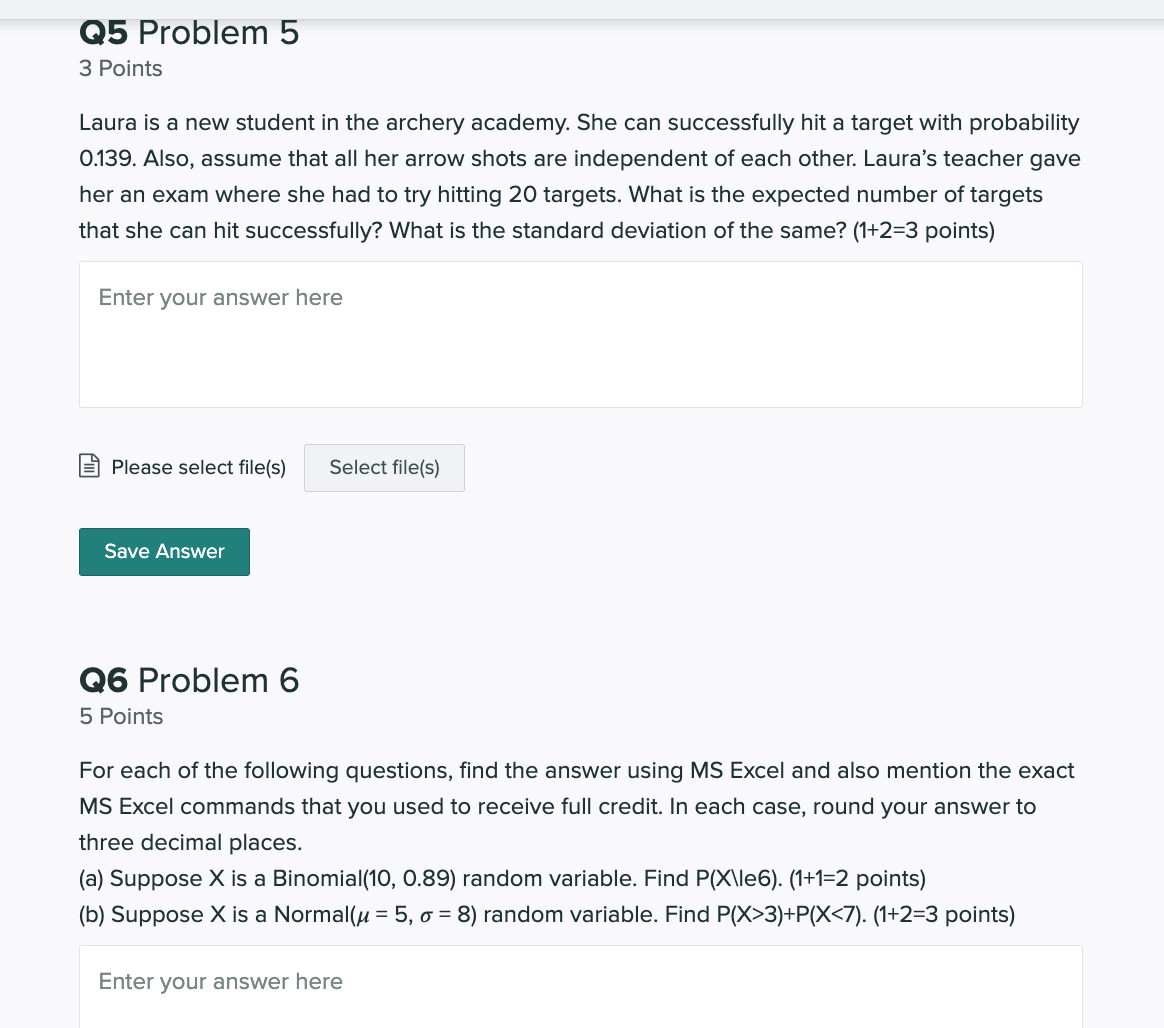Click the Enter your answer here placeholder for Q6

click(220, 981)
